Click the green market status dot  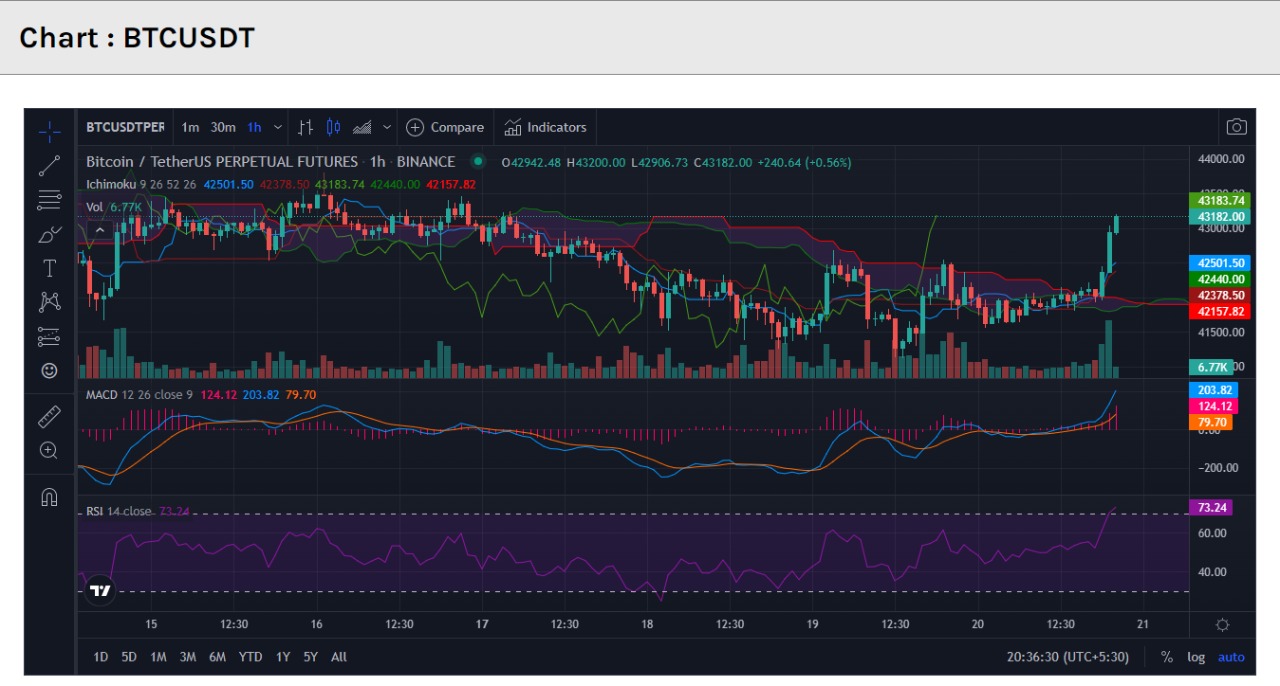[x=478, y=161]
